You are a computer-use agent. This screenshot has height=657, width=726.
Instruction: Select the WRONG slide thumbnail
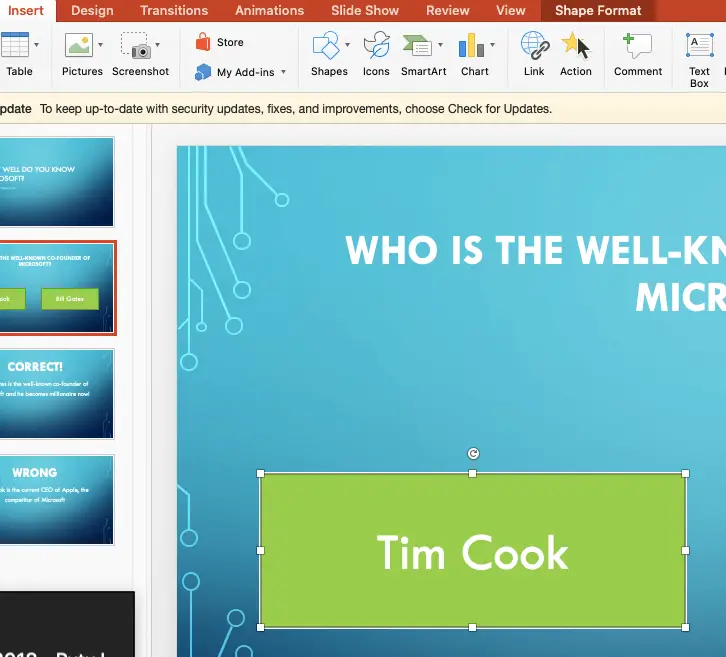coord(56,500)
